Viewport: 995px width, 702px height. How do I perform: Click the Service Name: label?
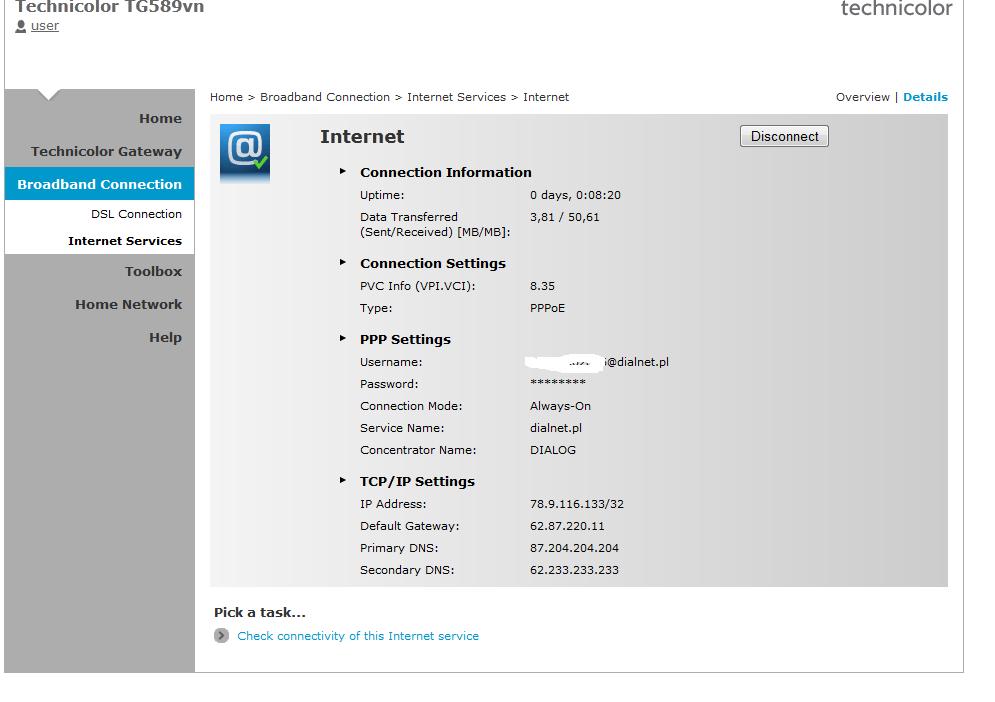pos(402,428)
